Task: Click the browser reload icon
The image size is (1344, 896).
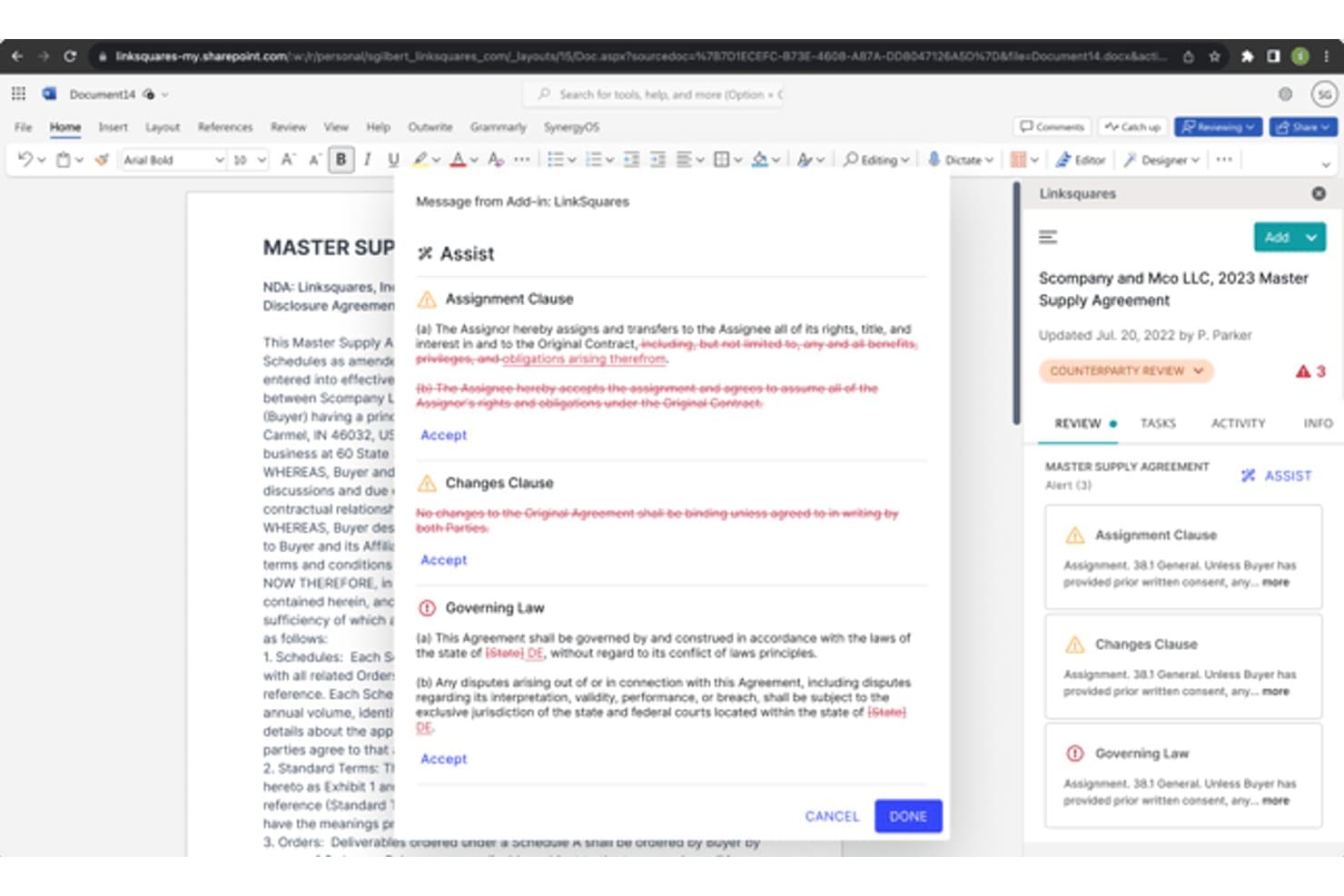Action: click(x=70, y=56)
